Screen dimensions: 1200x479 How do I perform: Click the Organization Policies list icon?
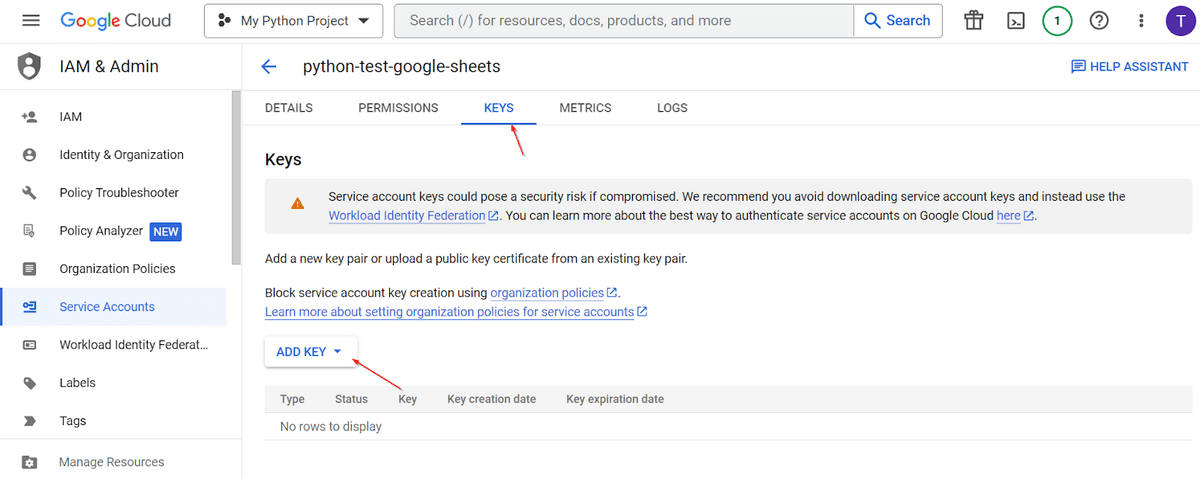tap(29, 269)
